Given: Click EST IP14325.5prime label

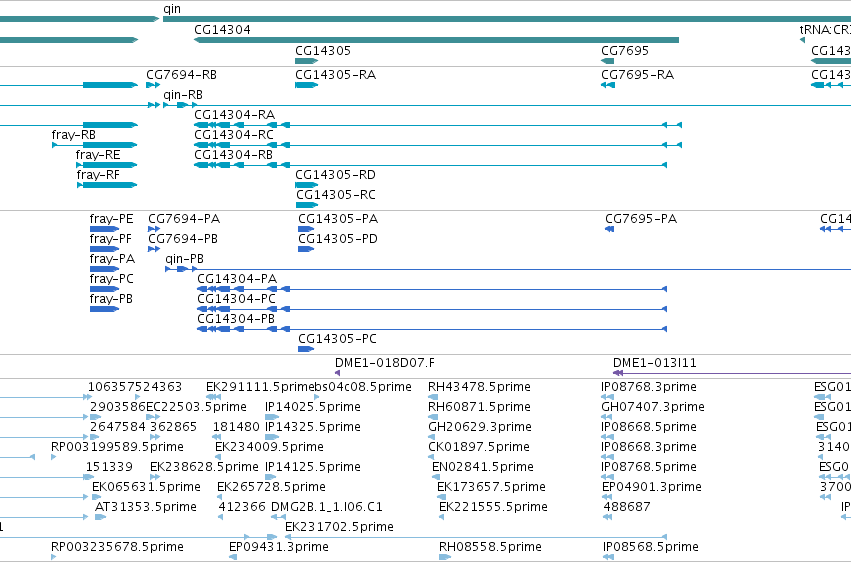Looking at the screenshot, I should point(313,427).
